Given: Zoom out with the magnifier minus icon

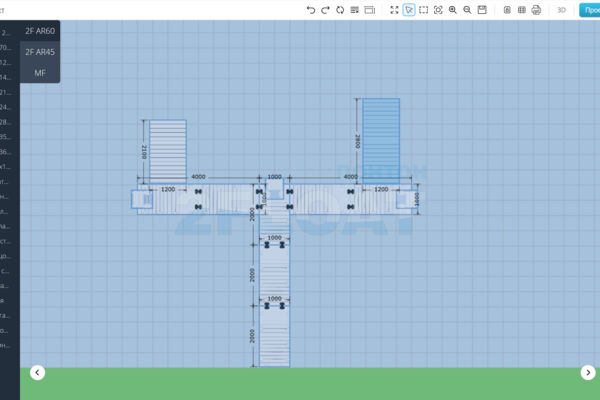Looking at the screenshot, I should pos(467,10).
